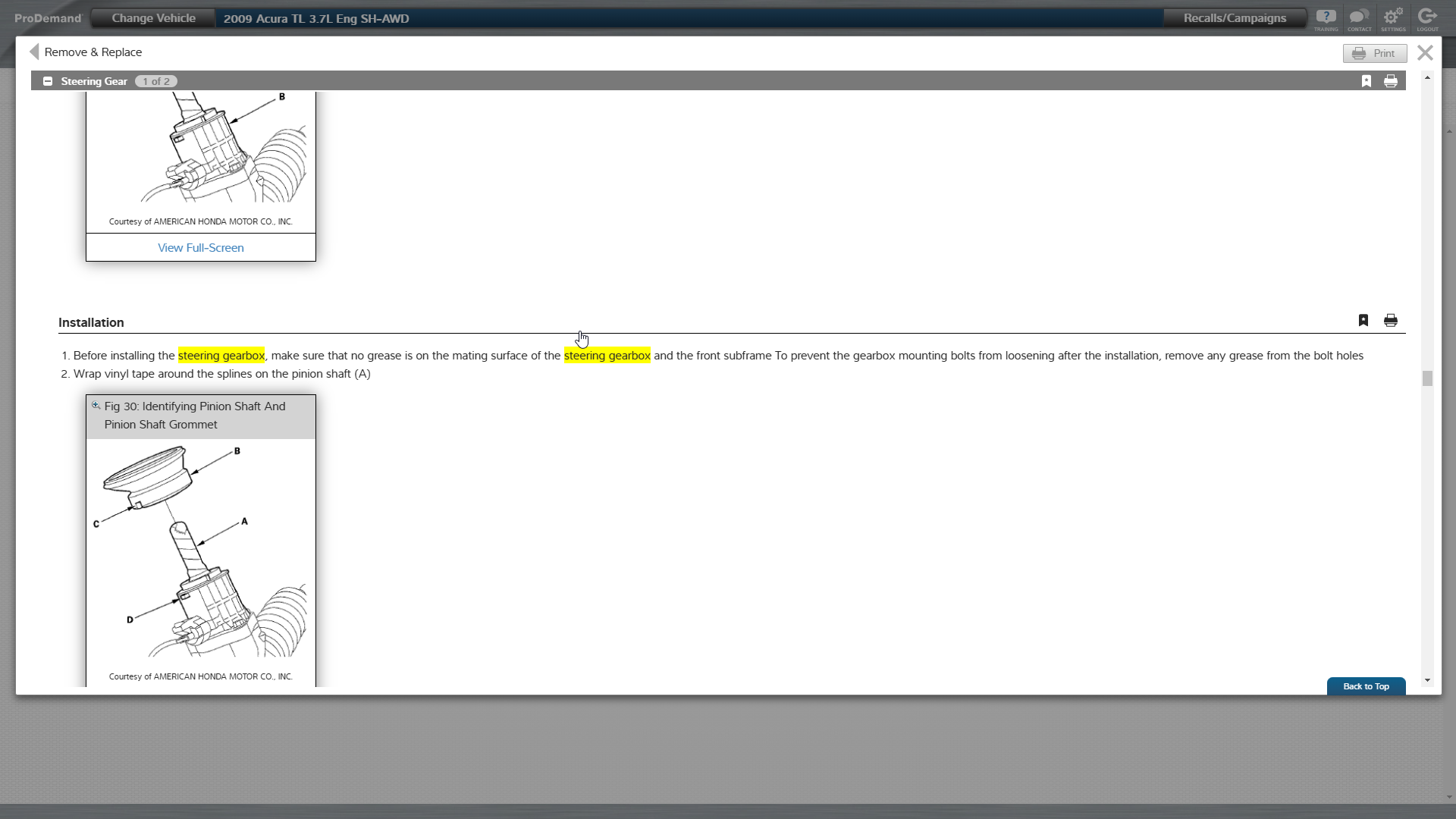Bookmark the Steering Gear article

1367,81
